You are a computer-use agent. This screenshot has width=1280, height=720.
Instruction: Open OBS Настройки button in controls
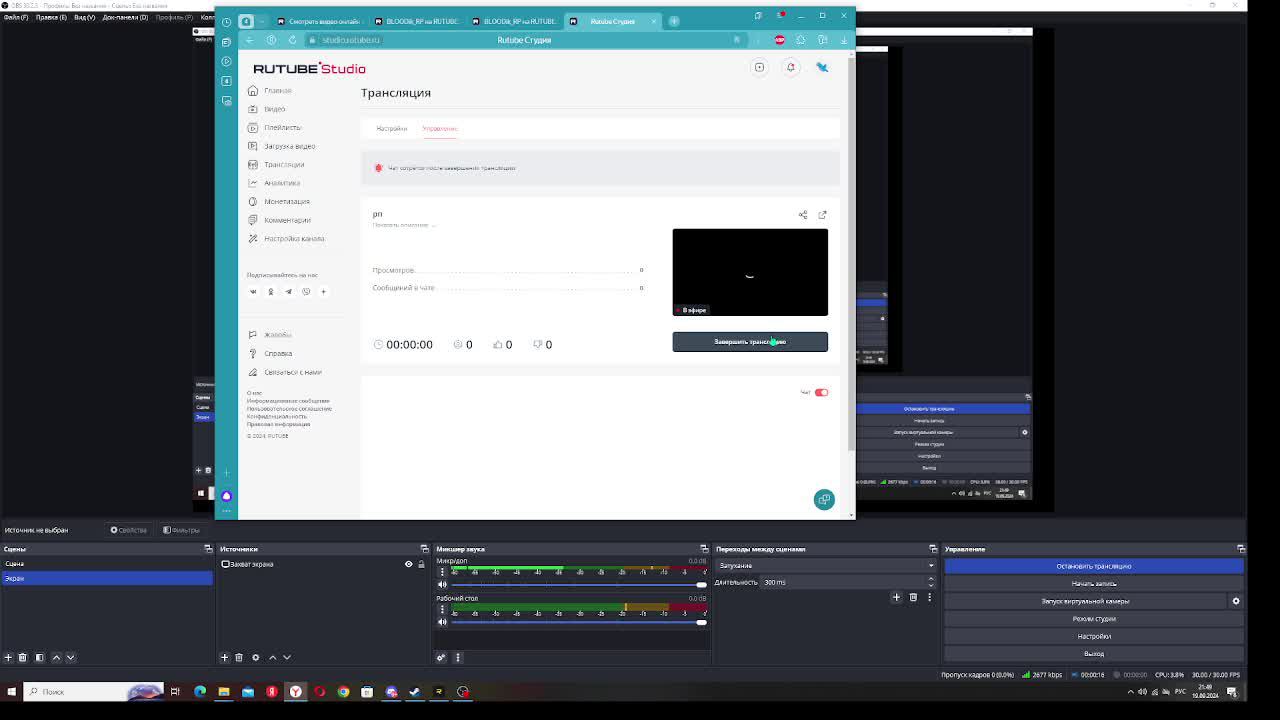(1094, 636)
